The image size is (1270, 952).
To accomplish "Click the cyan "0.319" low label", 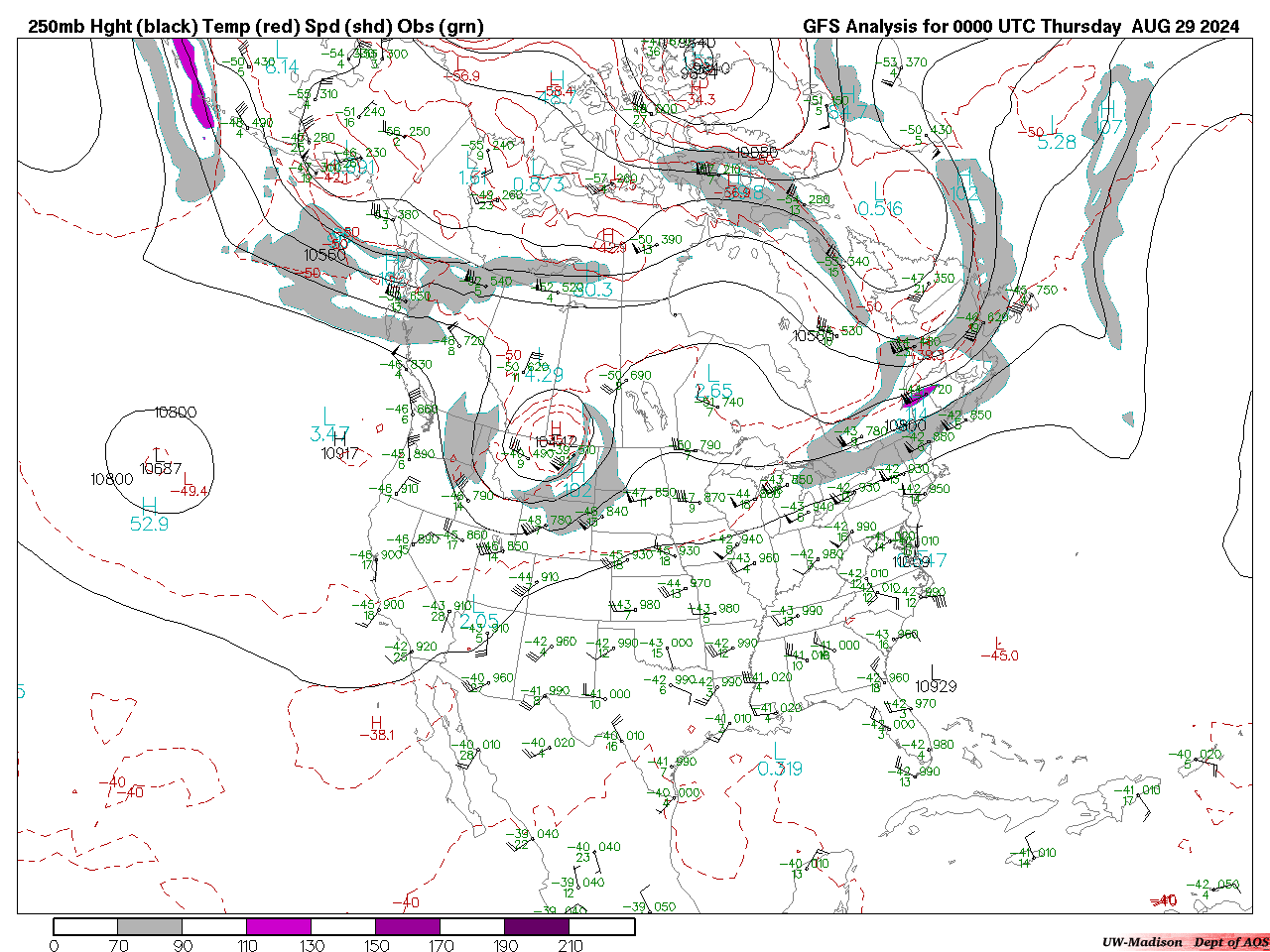I will click(x=780, y=769).
